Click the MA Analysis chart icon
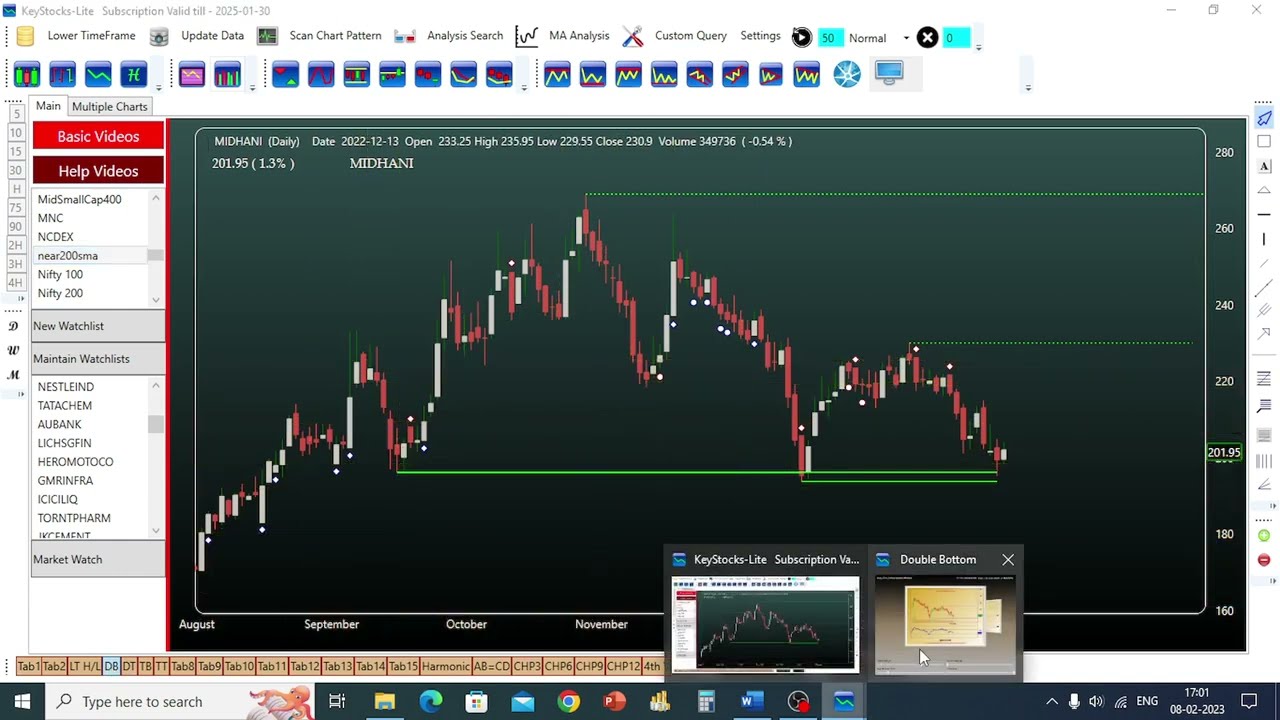This screenshot has width=1280, height=720. click(527, 37)
